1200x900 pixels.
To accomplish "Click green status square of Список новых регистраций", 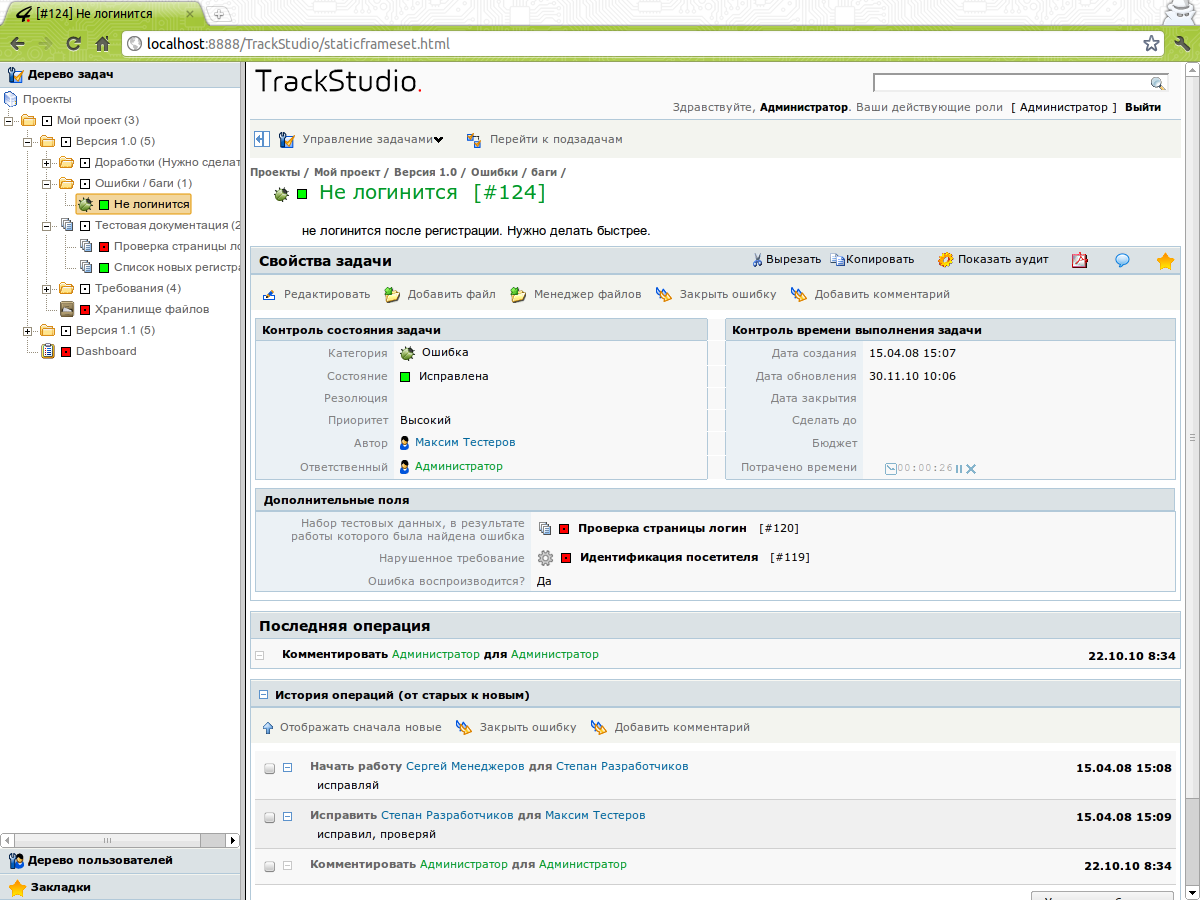I will [x=103, y=268].
